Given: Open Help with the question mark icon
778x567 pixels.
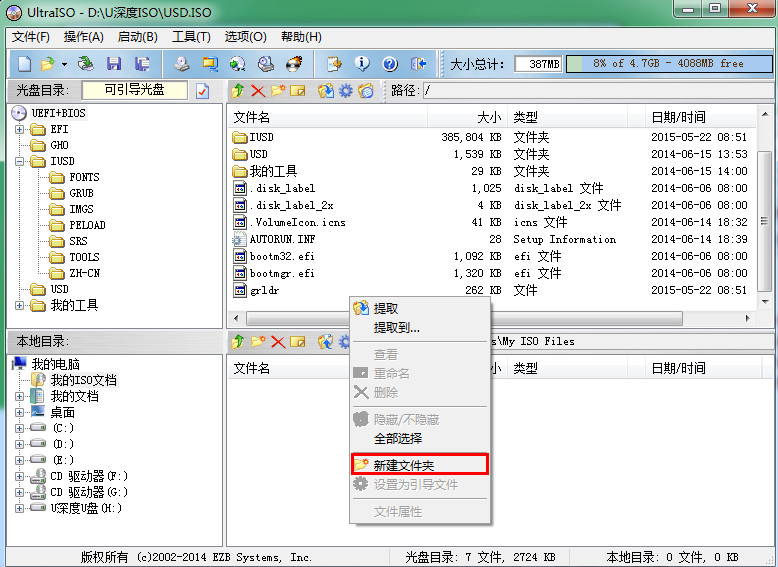Looking at the screenshot, I should click(390, 64).
